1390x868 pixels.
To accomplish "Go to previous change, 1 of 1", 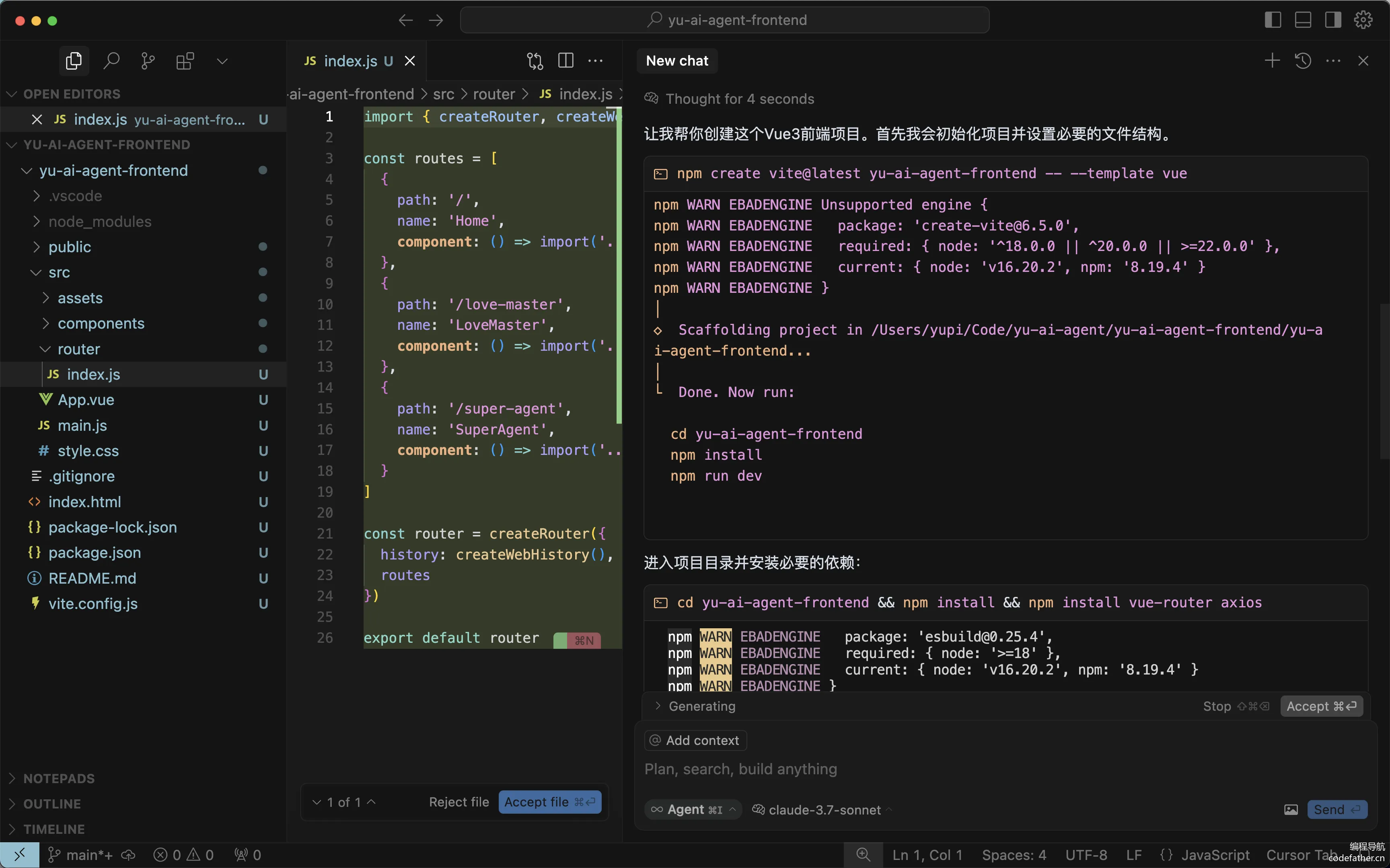I will (x=371, y=802).
